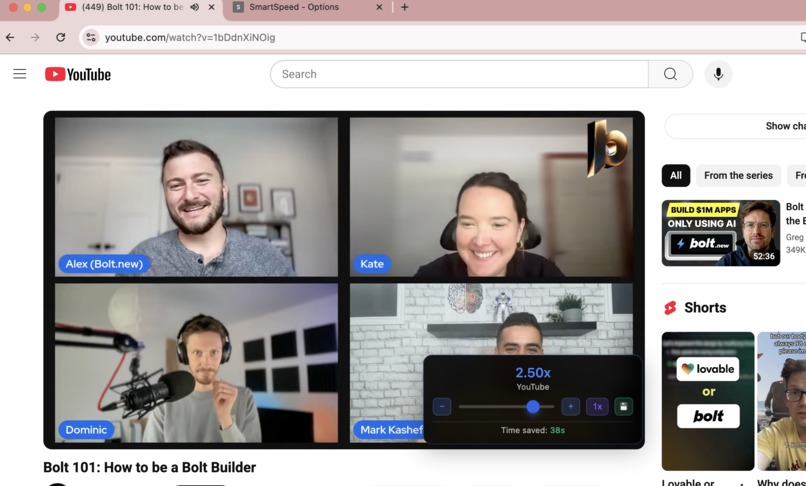The image size is (806, 486).
Task: Go back with the browser back arrow
Action: 10,37
